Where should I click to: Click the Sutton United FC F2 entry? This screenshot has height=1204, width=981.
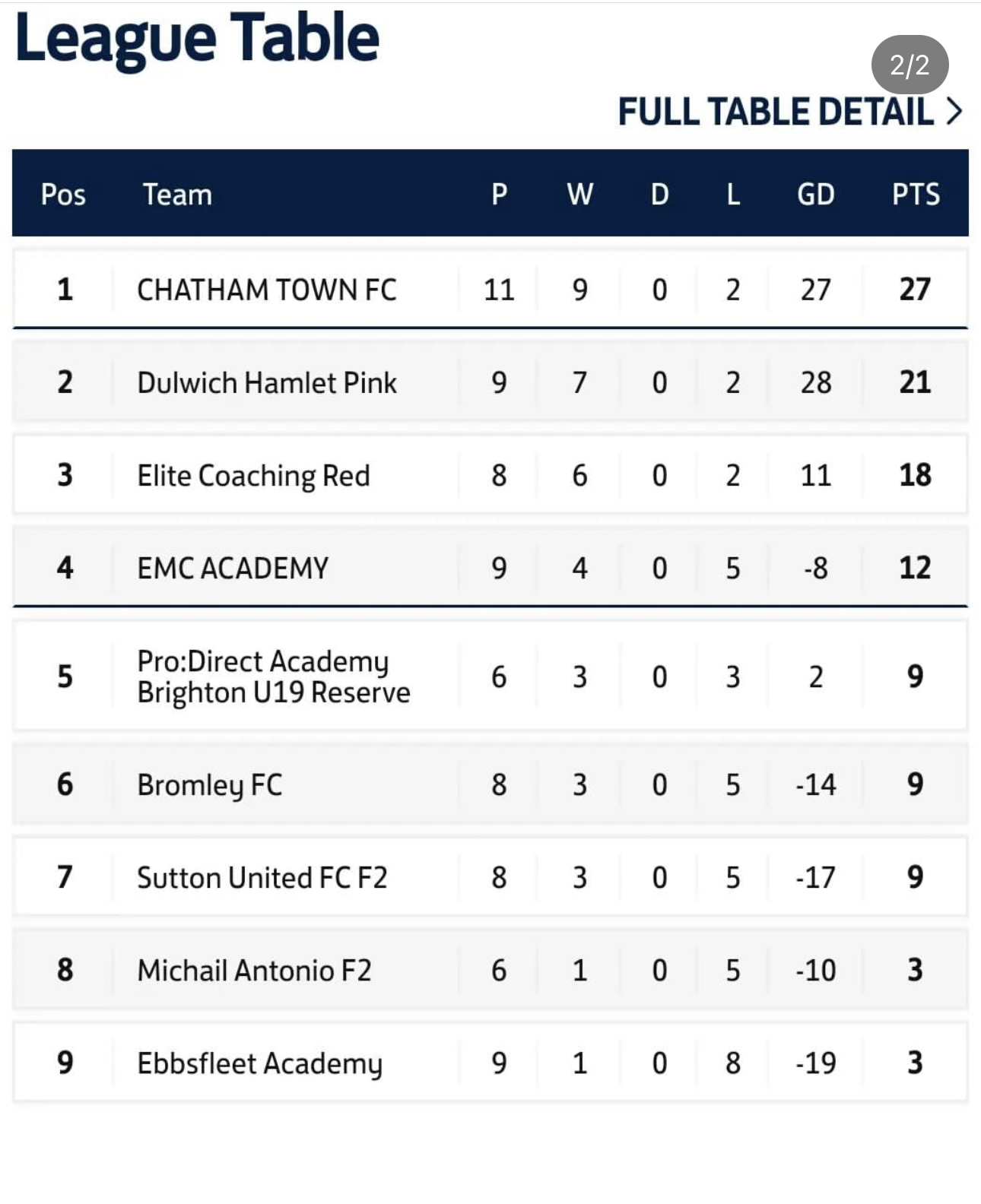coord(262,877)
